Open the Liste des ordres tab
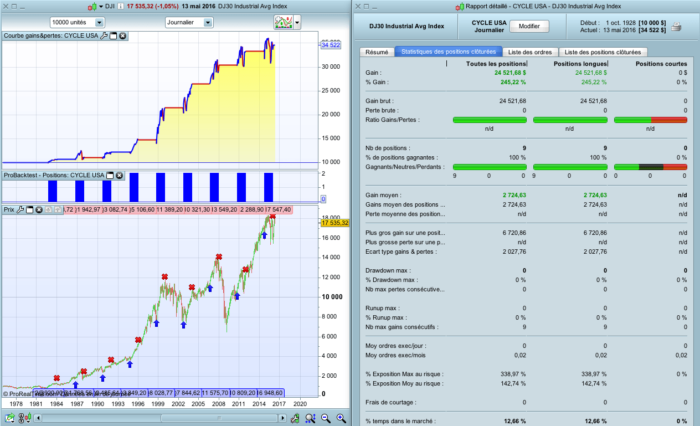This screenshot has height=426, width=700. click(x=530, y=52)
